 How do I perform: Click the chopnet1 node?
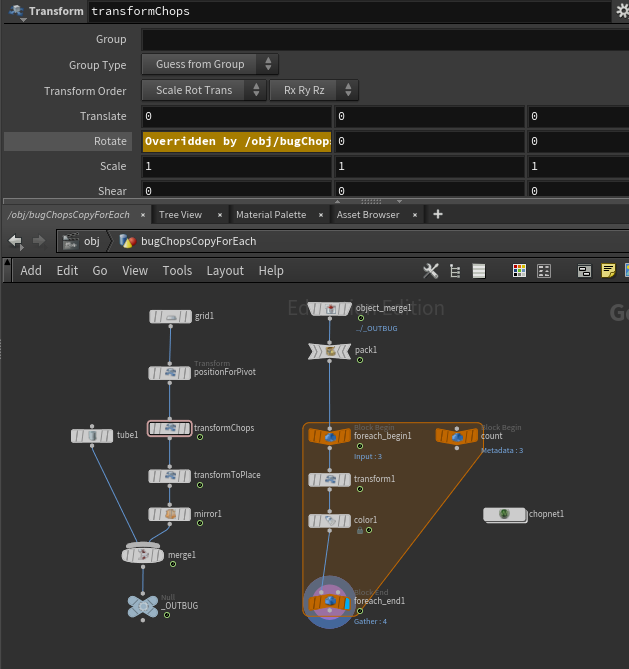pyautogui.click(x=504, y=514)
